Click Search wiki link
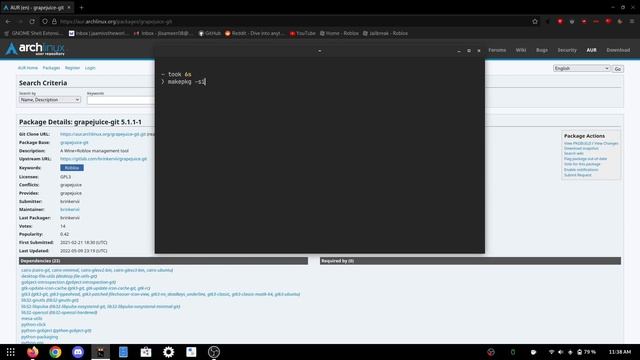640x360 pixels. pyautogui.click(x=574, y=153)
